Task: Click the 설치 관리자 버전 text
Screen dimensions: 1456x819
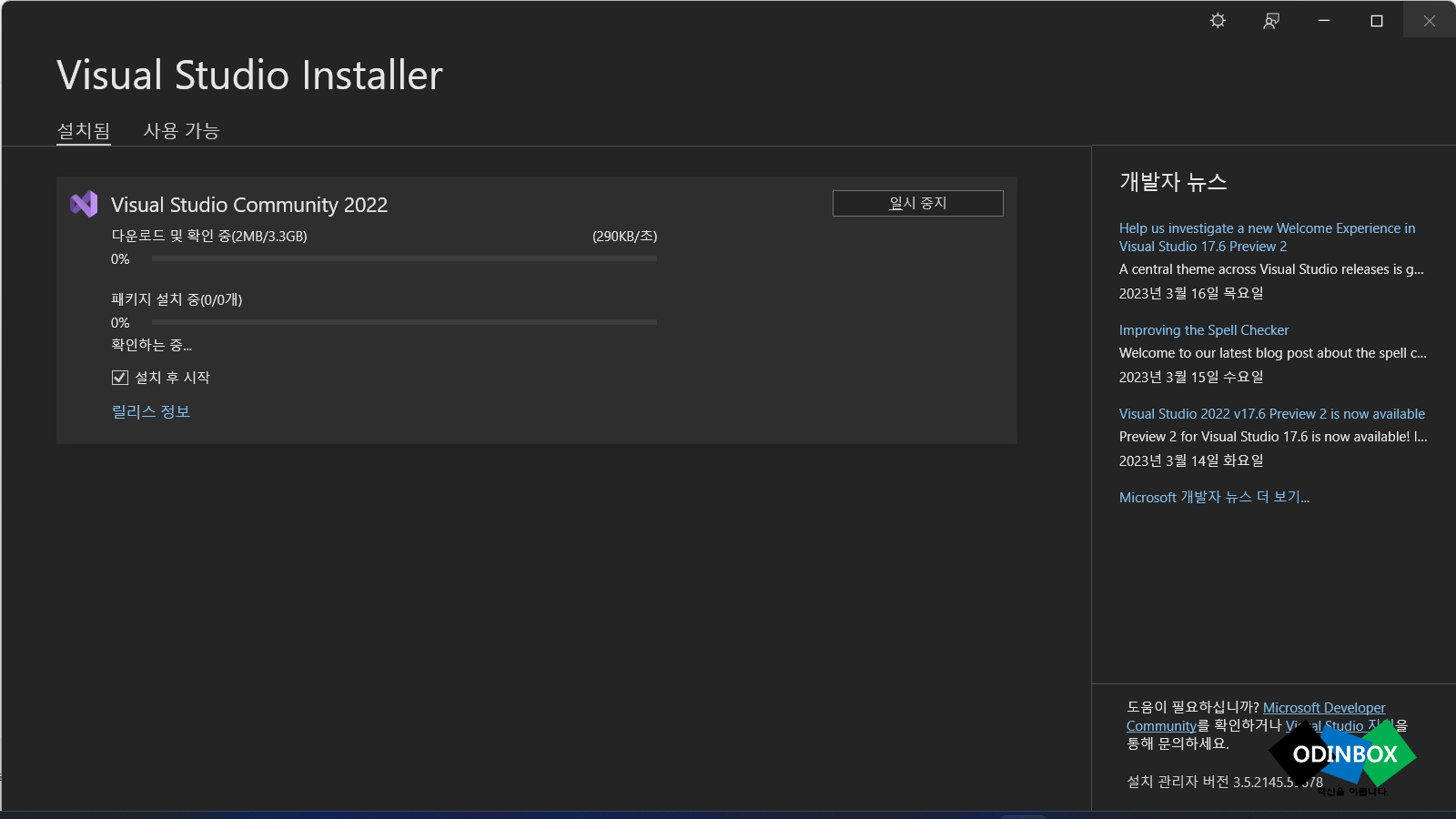Action: [1225, 782]
